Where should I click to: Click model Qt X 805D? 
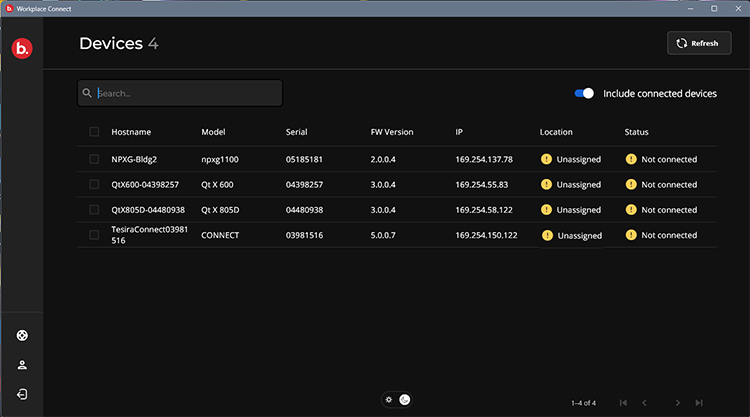coord(220,210)
